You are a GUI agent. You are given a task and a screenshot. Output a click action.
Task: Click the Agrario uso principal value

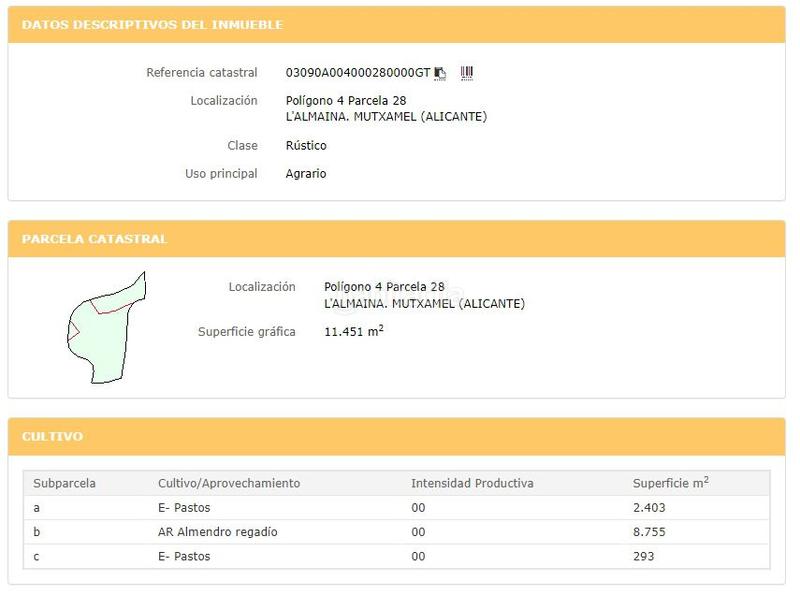[x=306, y=174]
